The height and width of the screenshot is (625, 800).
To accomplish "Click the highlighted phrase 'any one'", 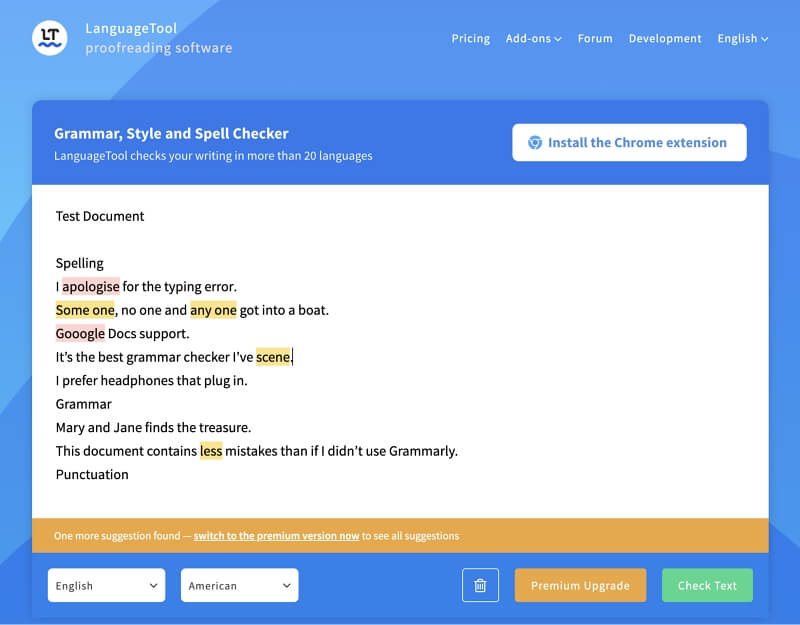I will [x=213, y=310].
